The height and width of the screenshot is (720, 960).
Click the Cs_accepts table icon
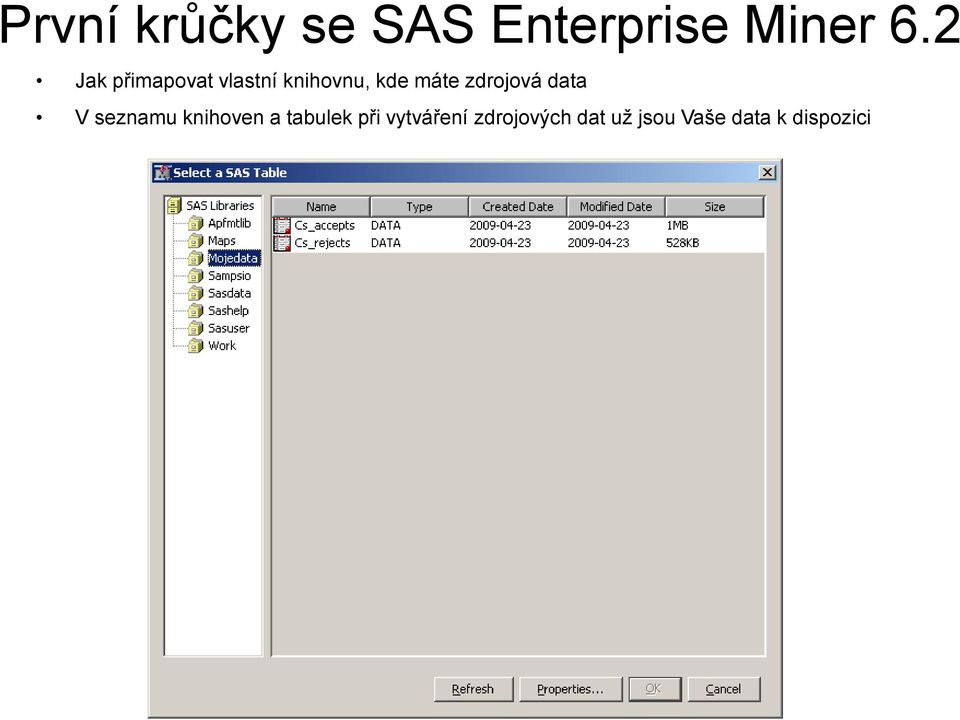pyautogui.click(x=282, y=225)
